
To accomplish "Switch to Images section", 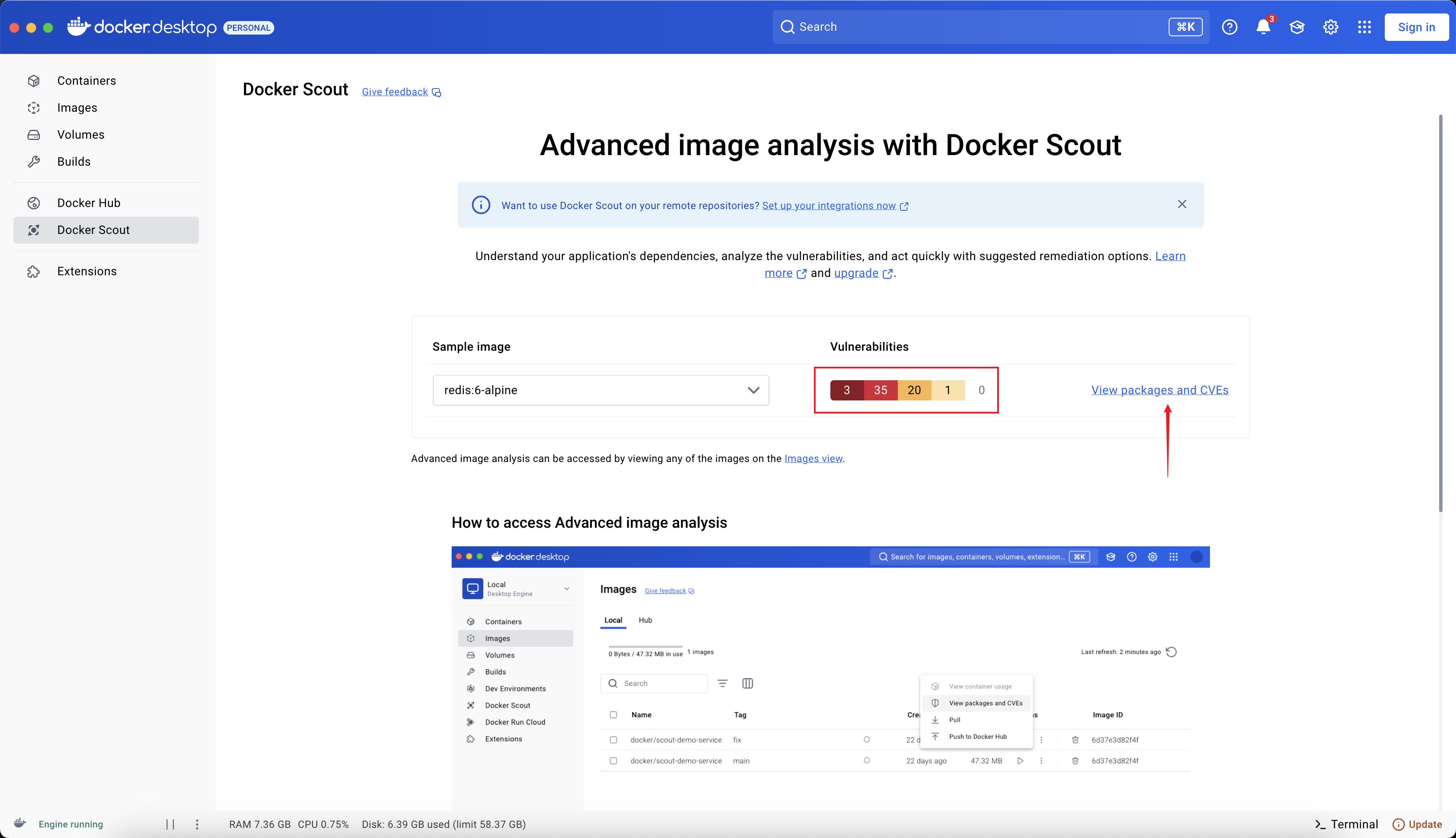I will click(x=107, y=108).
